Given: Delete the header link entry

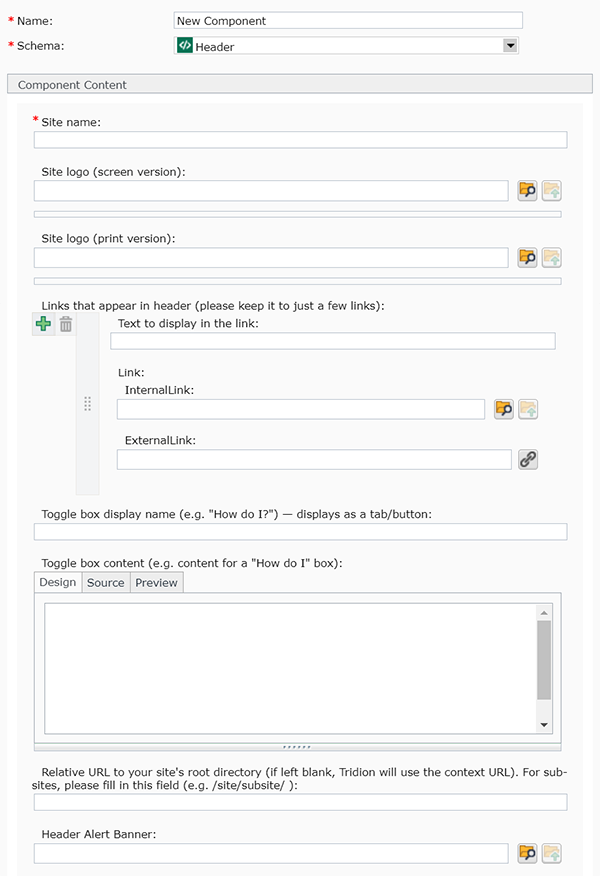Looking at the screenshot, I should click(x=66, y=324).
